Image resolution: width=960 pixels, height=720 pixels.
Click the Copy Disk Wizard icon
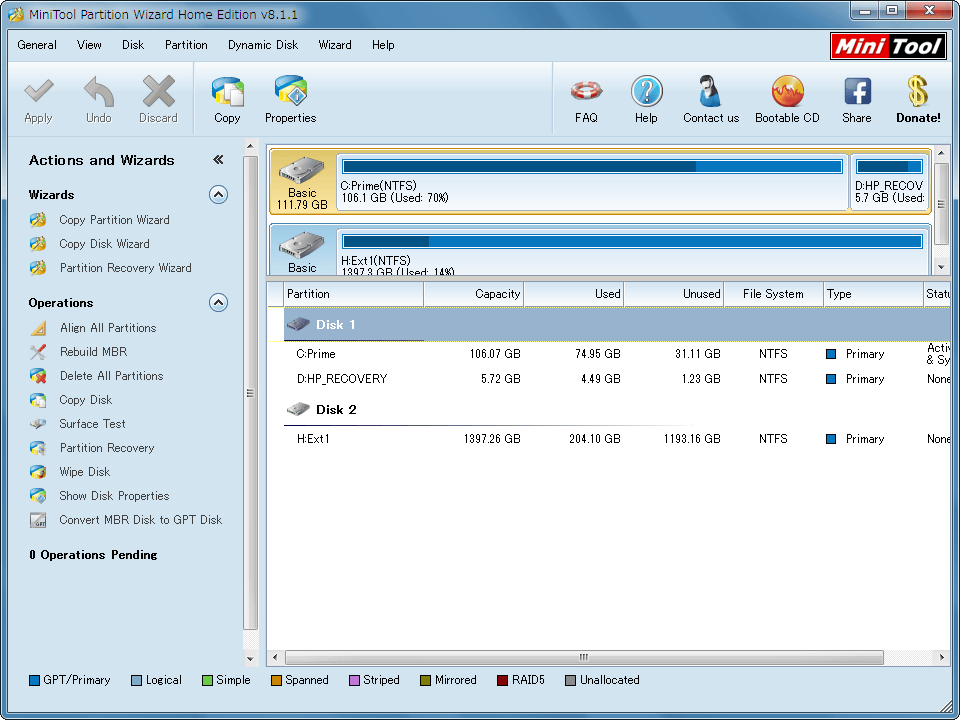point(38,244)
